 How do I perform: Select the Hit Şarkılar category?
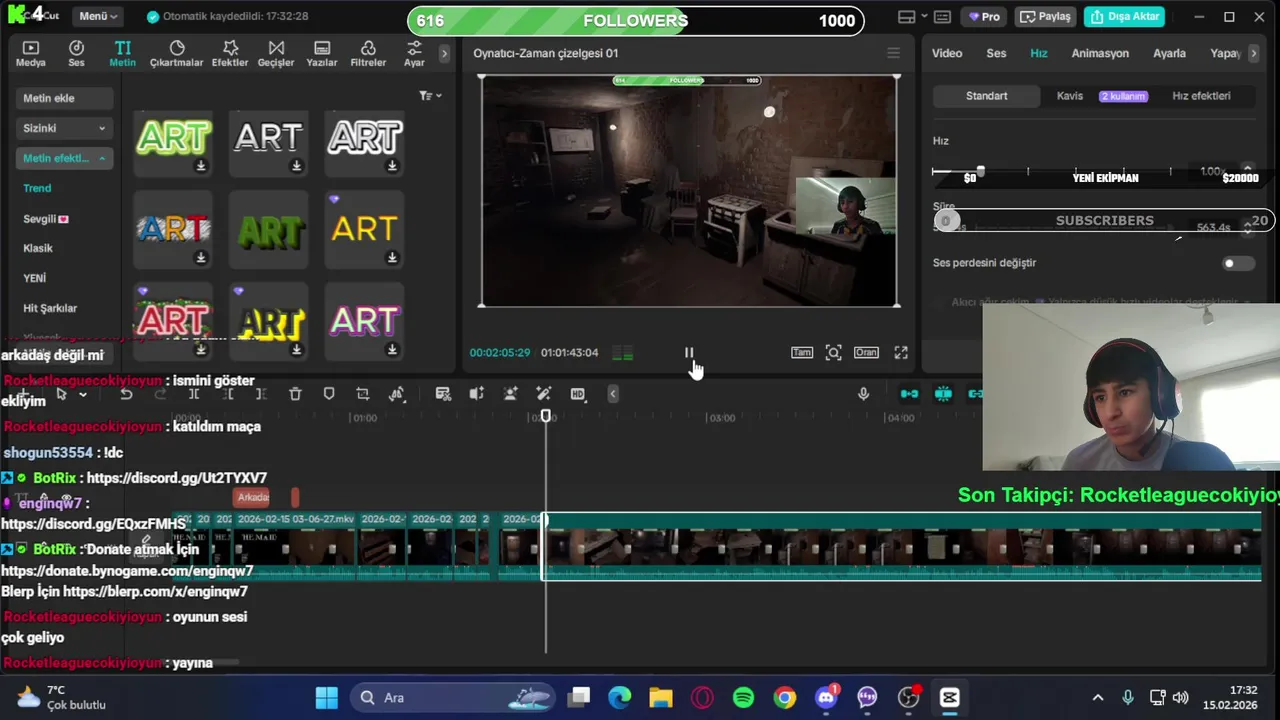point(50,308)
